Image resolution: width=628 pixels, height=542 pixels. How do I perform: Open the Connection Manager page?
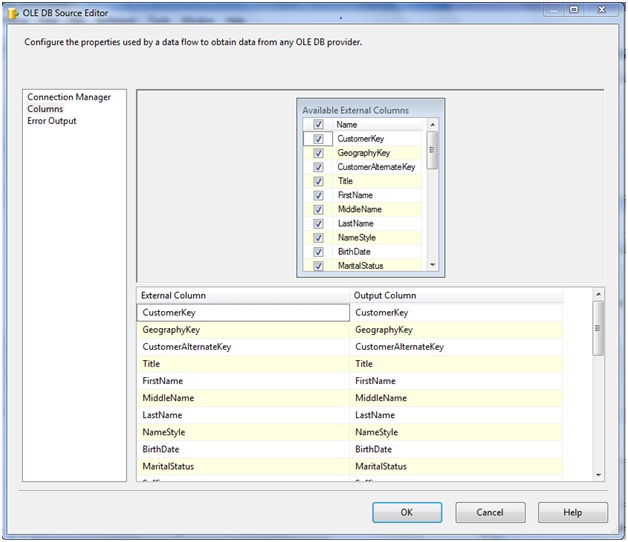tap(69, 97)
